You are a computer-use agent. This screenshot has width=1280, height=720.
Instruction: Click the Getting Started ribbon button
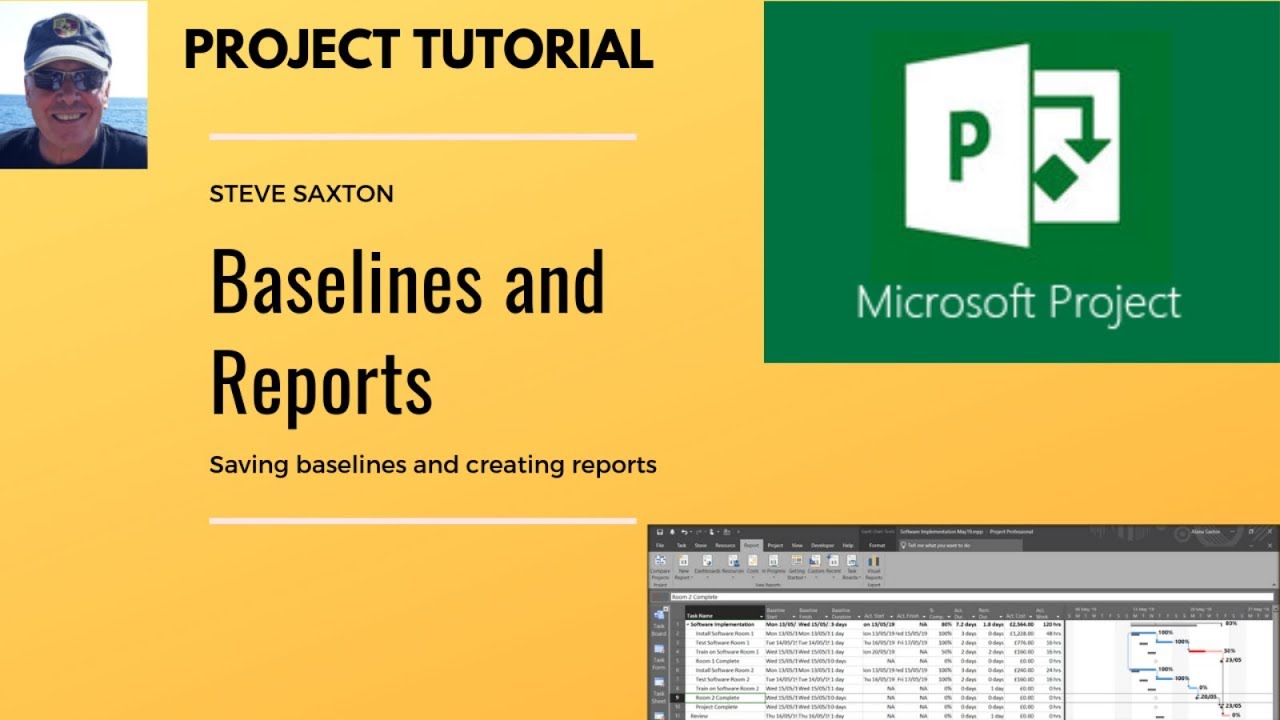click(797, 566)
